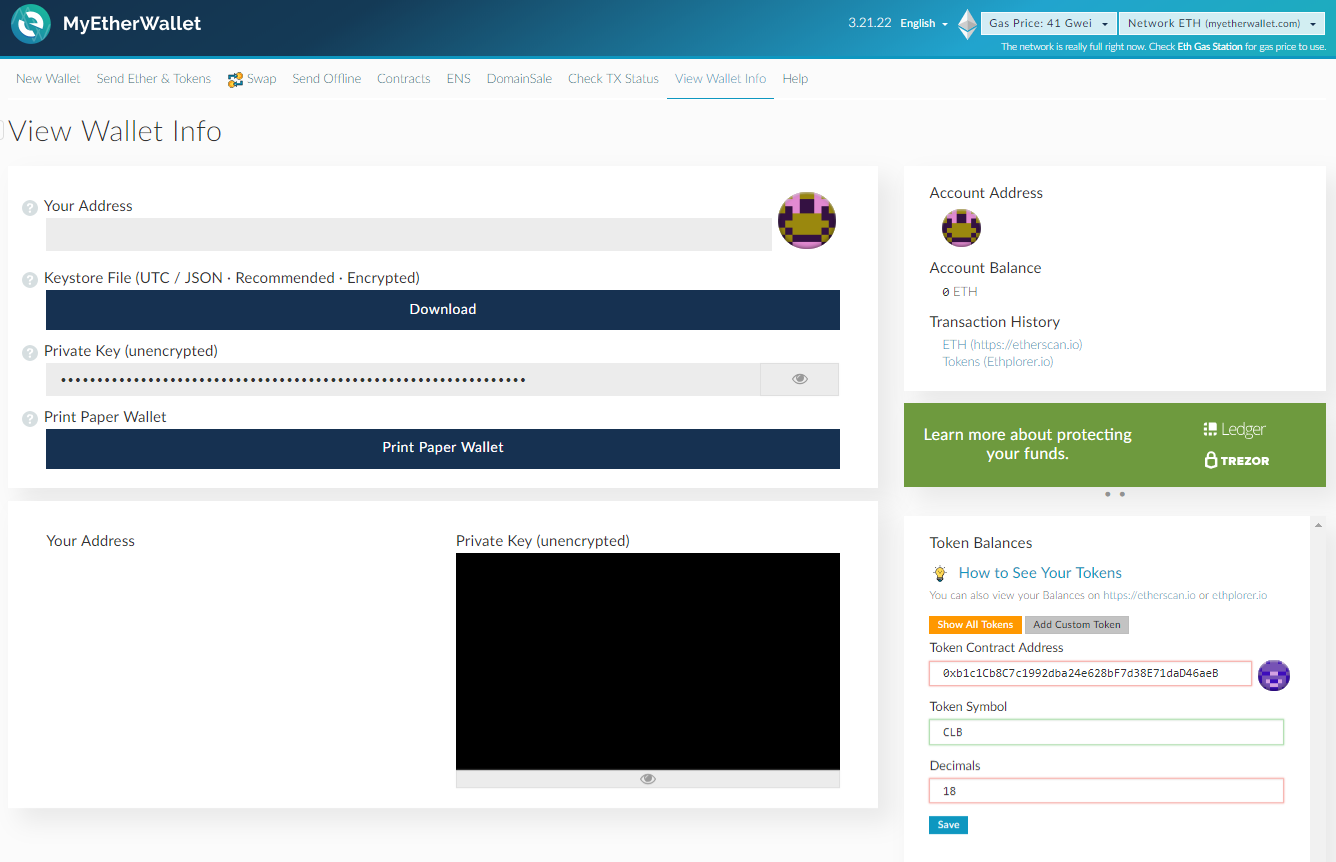Click the banner carousel dots
The height and width of the screenshot is (862, 1336).
[1115, 494]
